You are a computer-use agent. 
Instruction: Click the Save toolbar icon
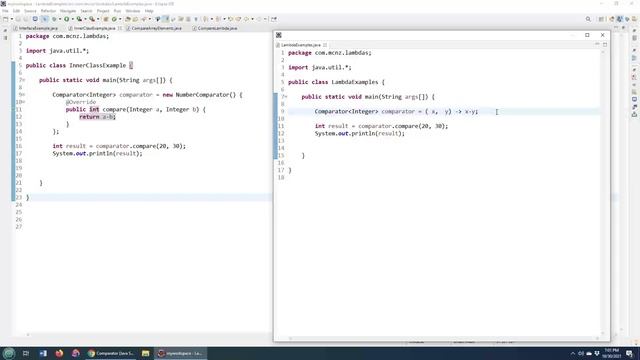pyautogui.click(x=18, y=19)
